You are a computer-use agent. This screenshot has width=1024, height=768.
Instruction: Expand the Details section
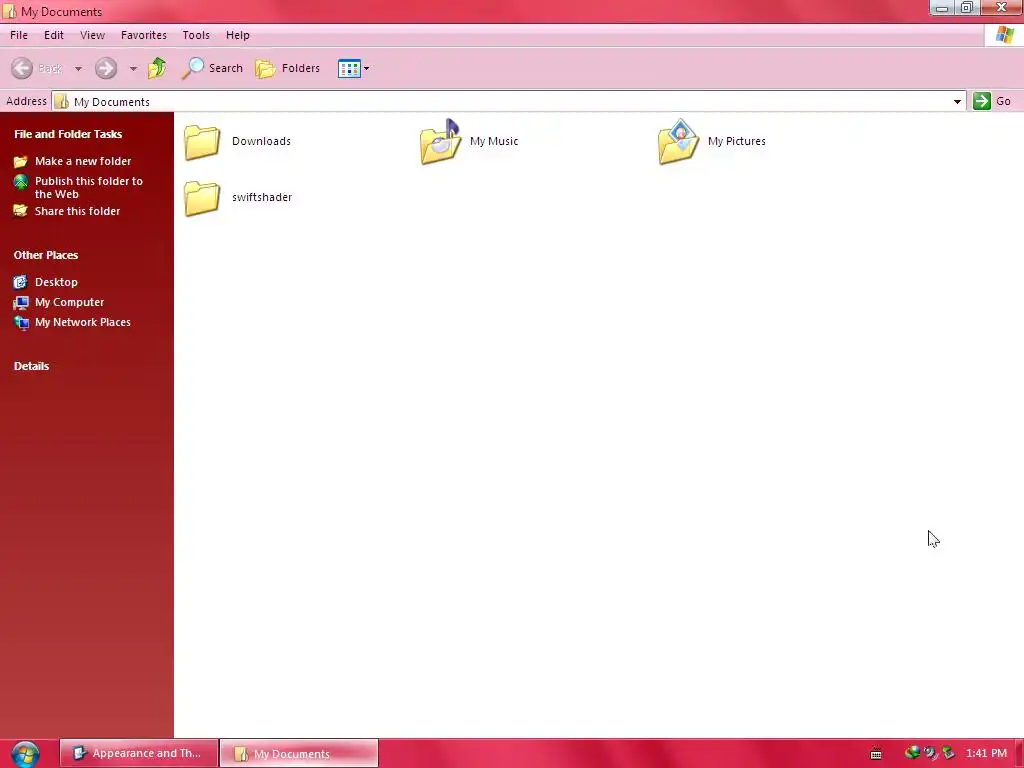[x=31, y=366]
